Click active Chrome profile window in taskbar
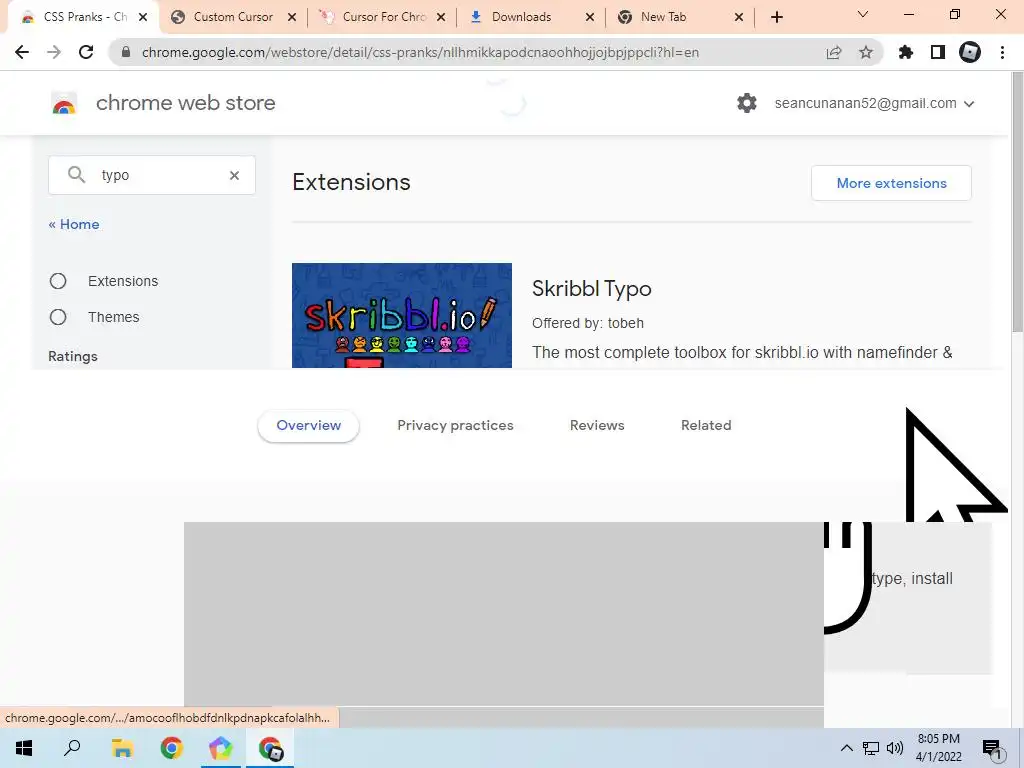The image size is (1024, 768). tap(270, 748)
